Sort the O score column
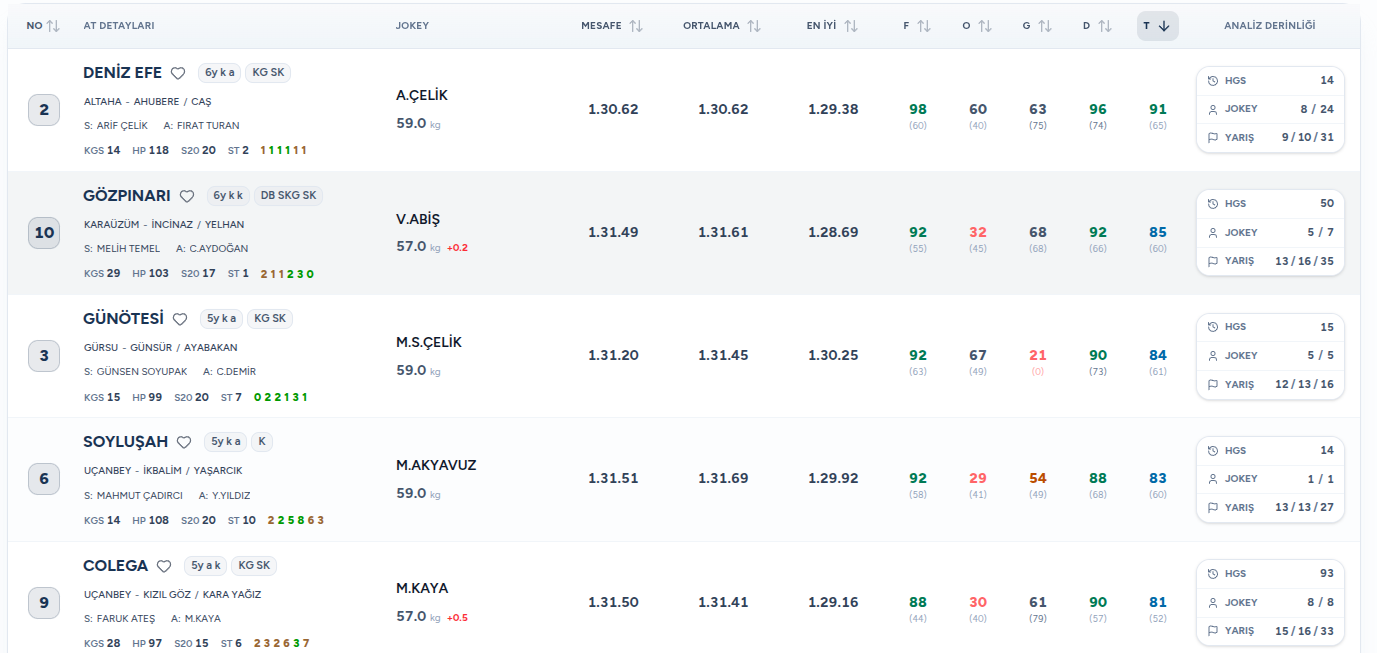The height and width of the screenshot is (653, 1377). 985,26
